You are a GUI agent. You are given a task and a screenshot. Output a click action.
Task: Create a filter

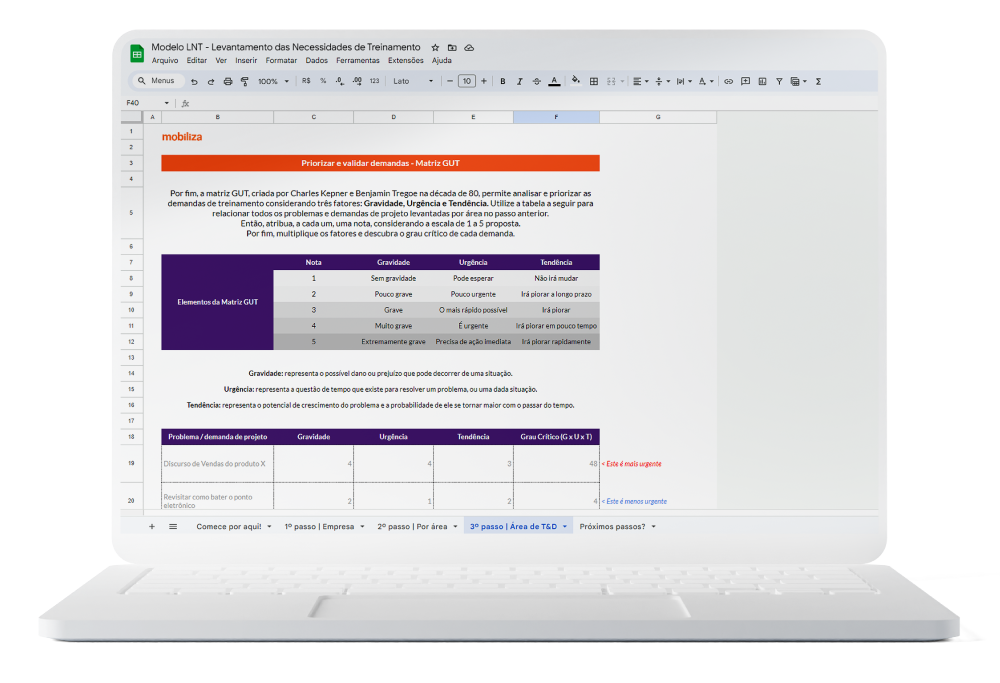coord(779,82)
